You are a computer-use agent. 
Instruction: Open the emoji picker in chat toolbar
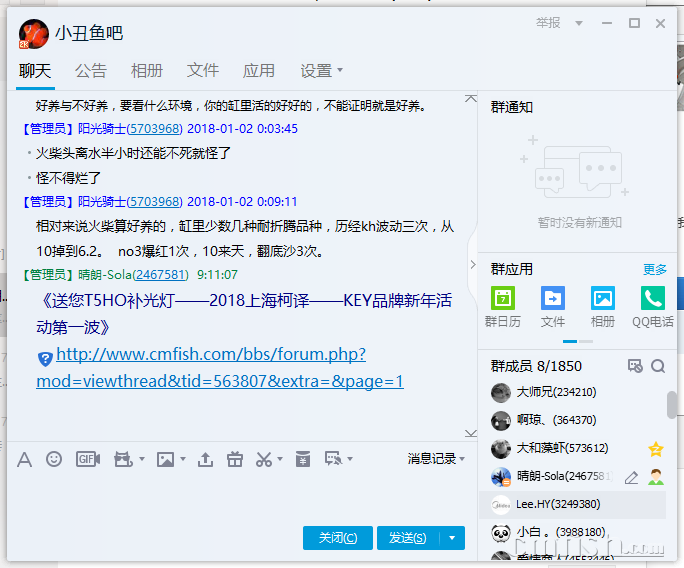[x=54, y=459]
